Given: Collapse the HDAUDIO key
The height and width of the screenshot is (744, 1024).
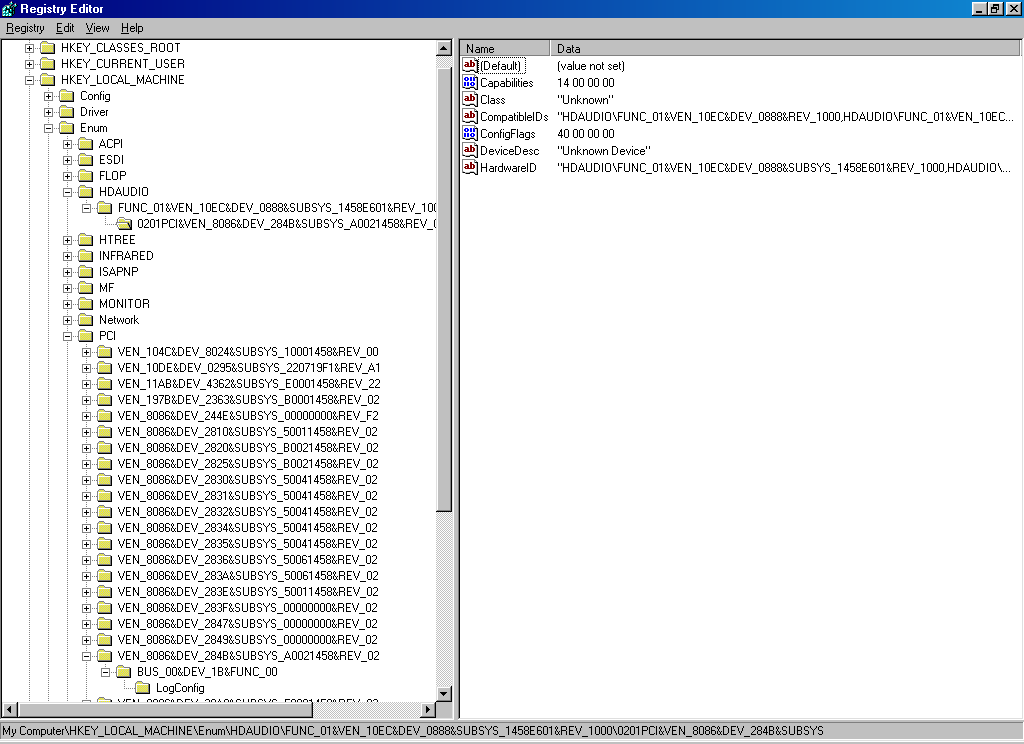Looking at the screenshot, I should tap(67, 192).
